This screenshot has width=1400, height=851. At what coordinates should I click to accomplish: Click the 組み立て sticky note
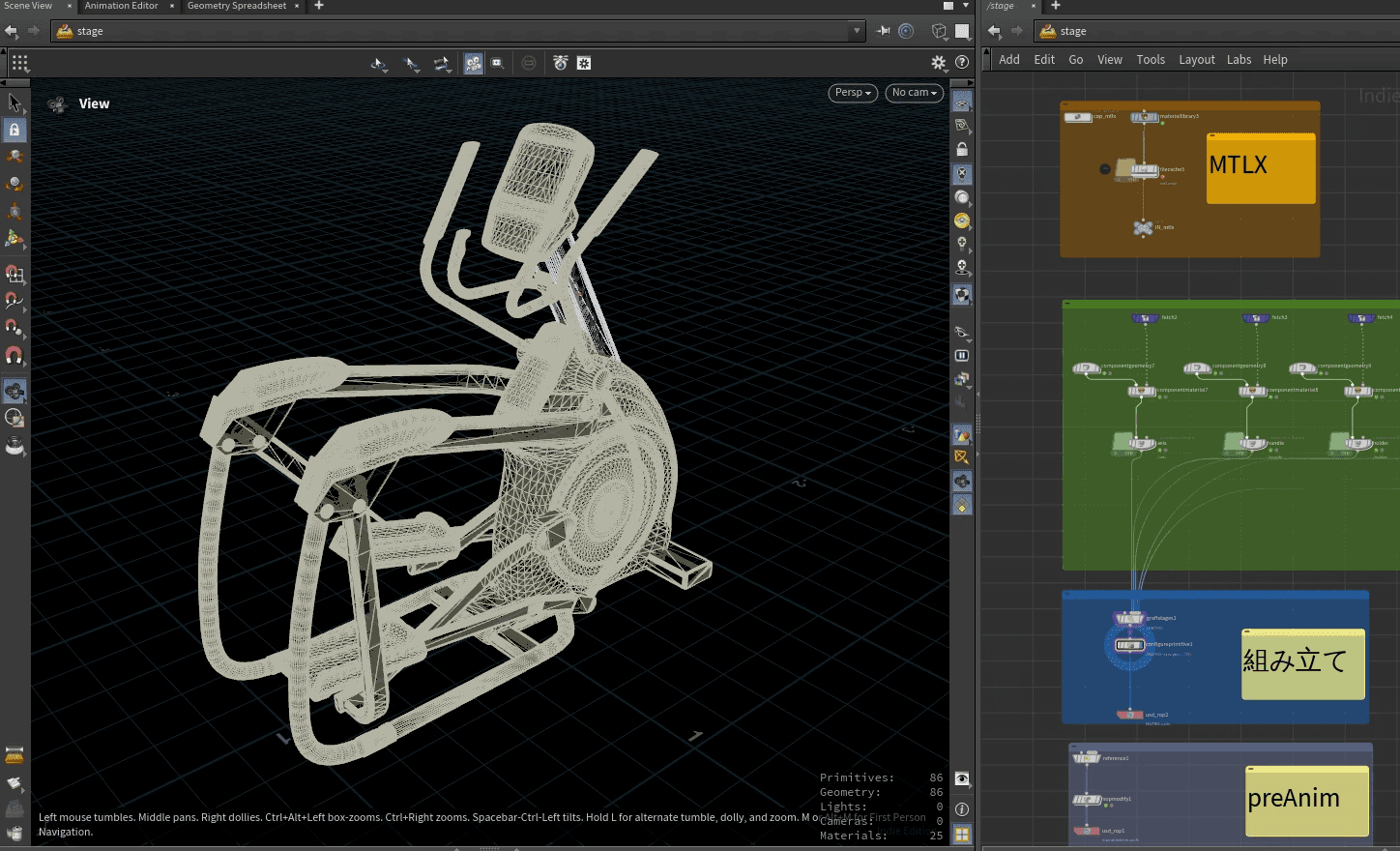1303,664
